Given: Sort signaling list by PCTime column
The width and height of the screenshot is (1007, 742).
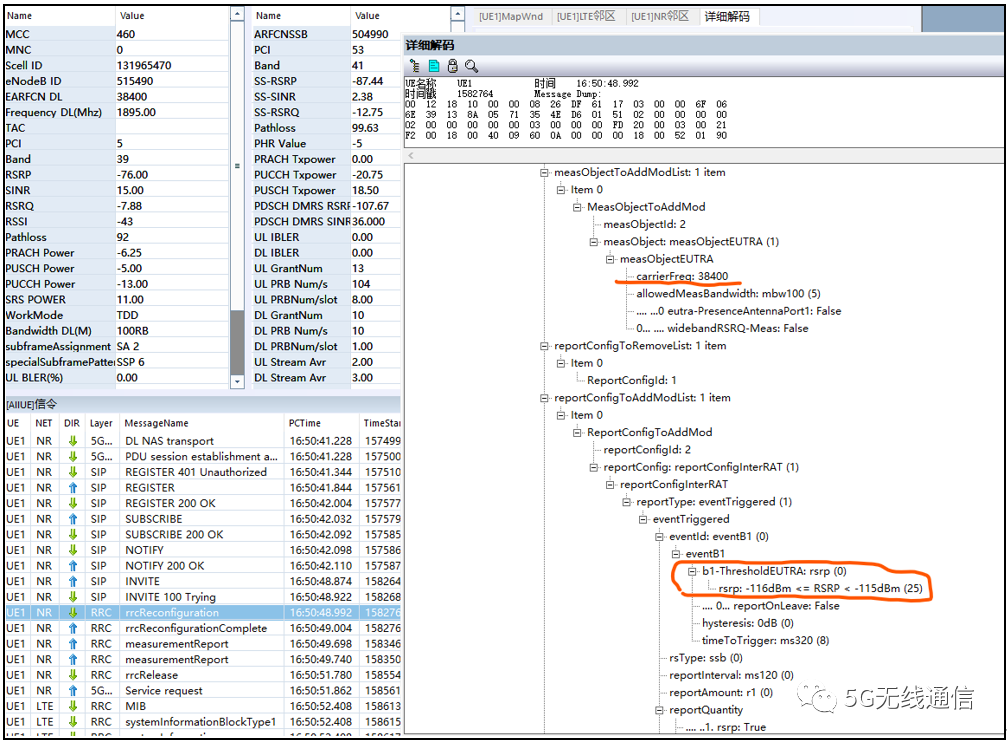Looking at the screenshot, I should click(x=321, y=423).
